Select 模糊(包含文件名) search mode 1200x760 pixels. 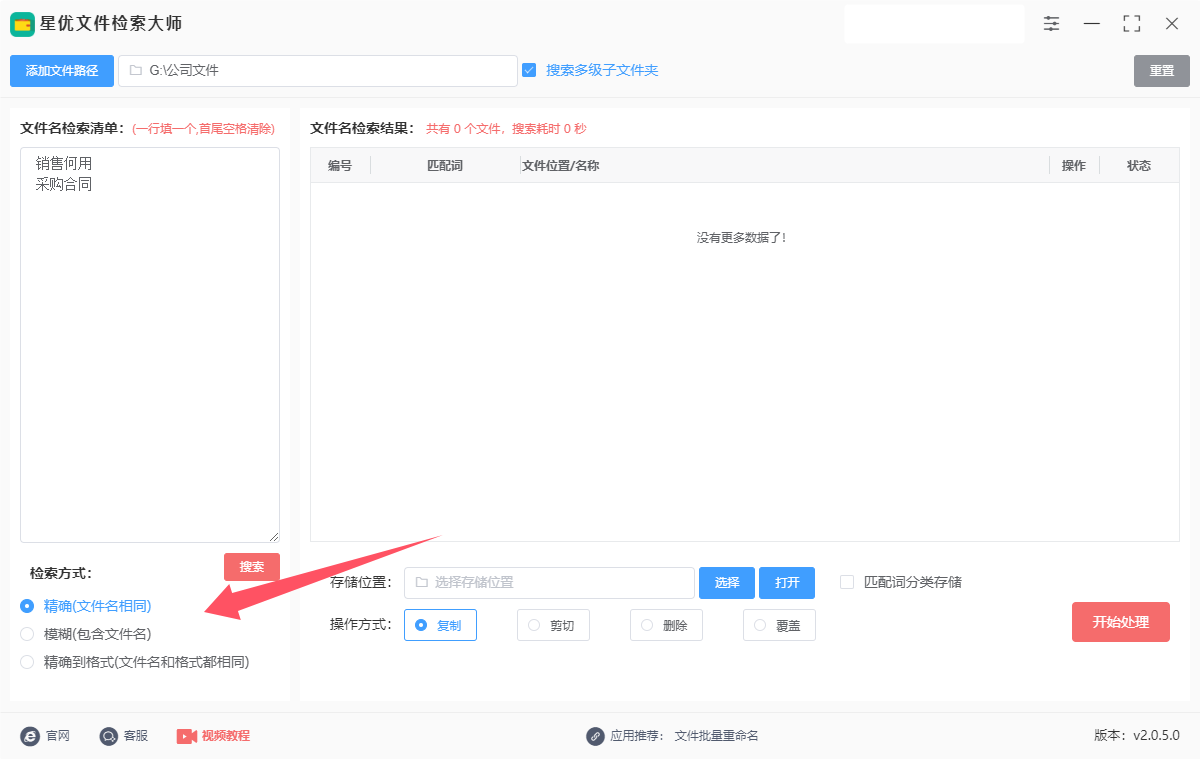coord(27,634)
